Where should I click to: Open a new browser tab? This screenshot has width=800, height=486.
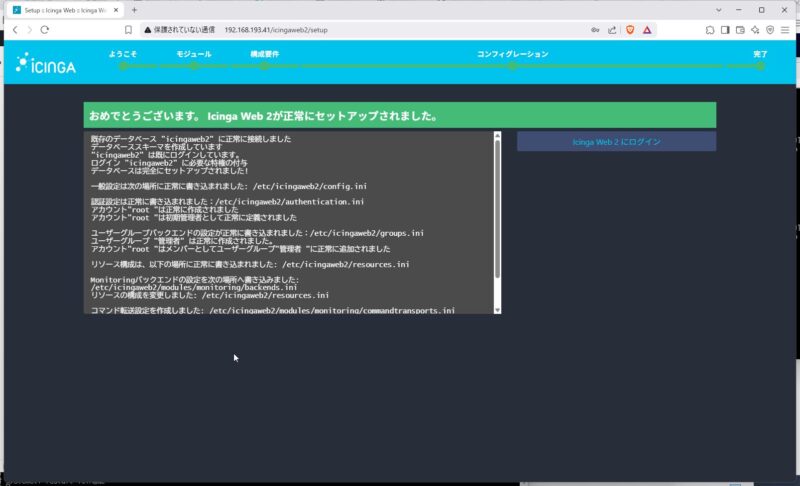pos(134,10)
